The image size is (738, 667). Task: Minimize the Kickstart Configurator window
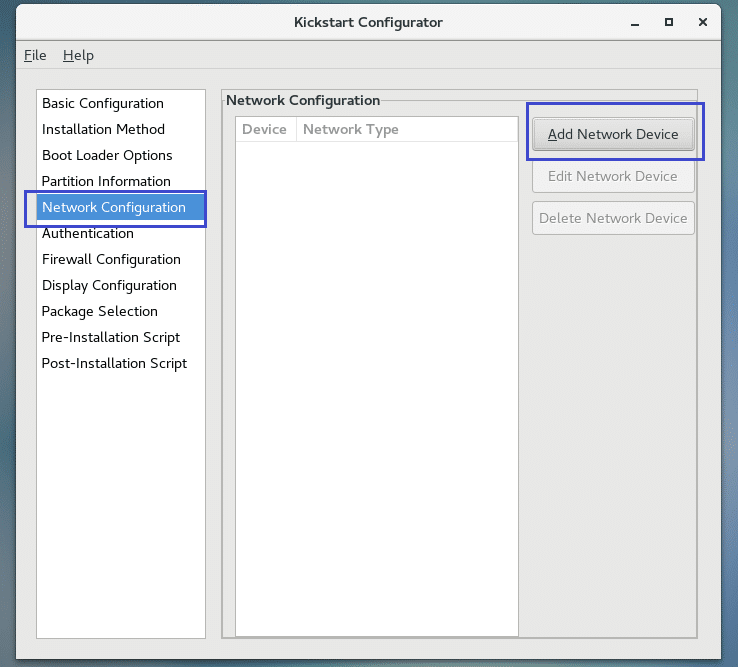[637, 21]
